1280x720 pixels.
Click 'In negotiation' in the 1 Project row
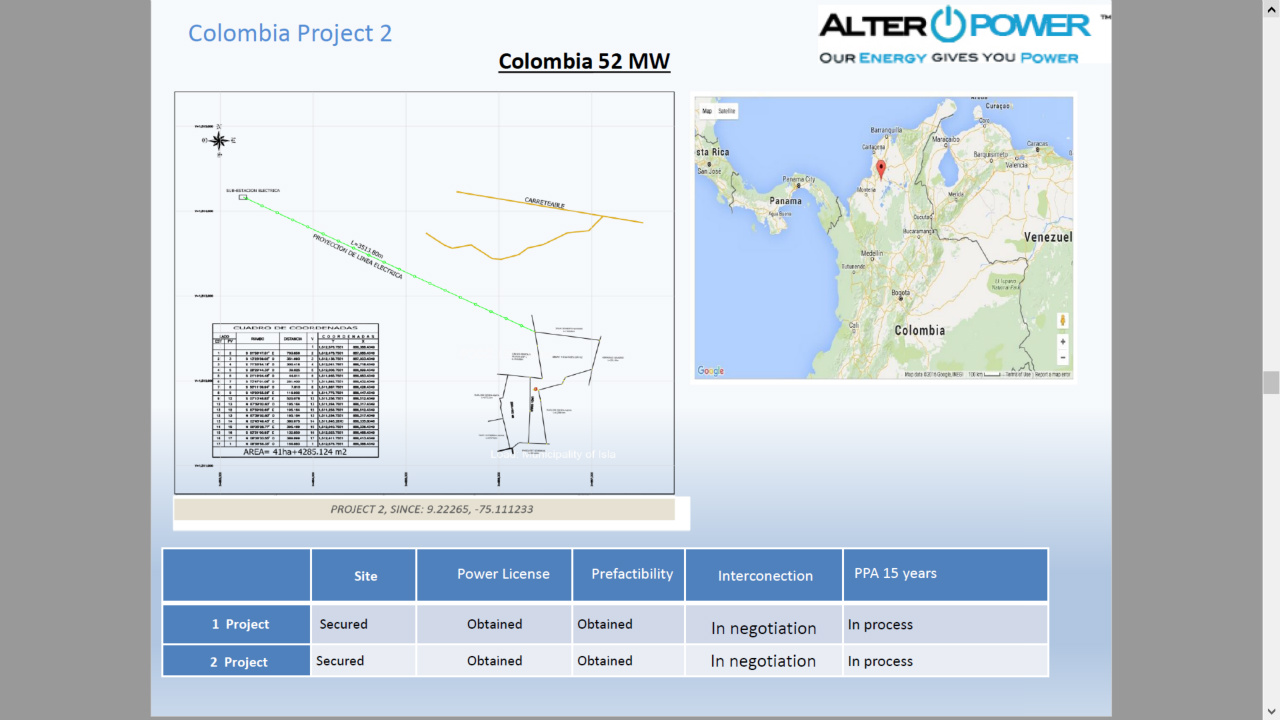[x=764, y=628]
